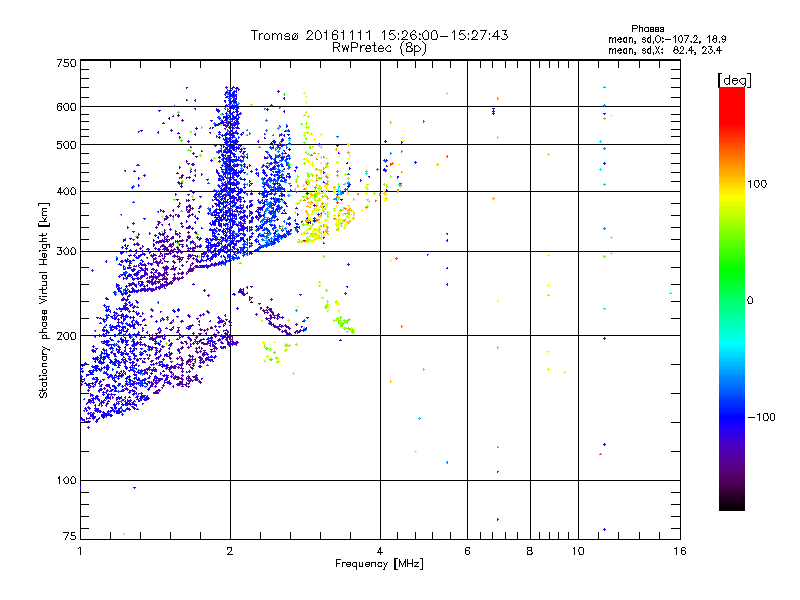
Task: Click the x-axis tick label '16'
Action: coord(680,551)
